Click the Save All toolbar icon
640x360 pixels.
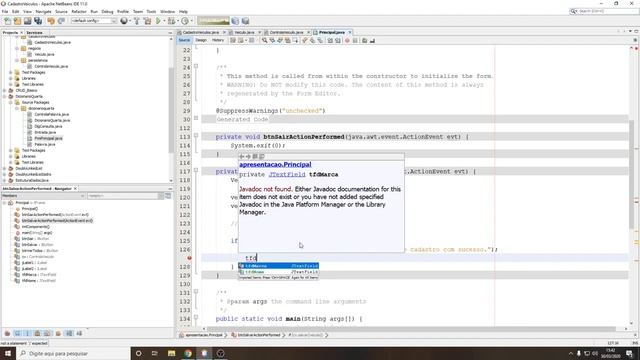[x=38, y=21]
